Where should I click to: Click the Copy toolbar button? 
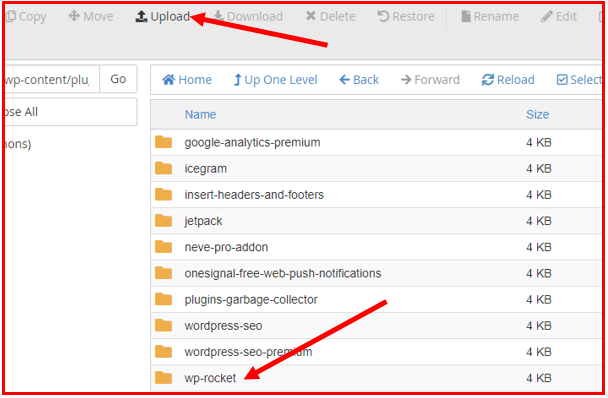point(26,16)
